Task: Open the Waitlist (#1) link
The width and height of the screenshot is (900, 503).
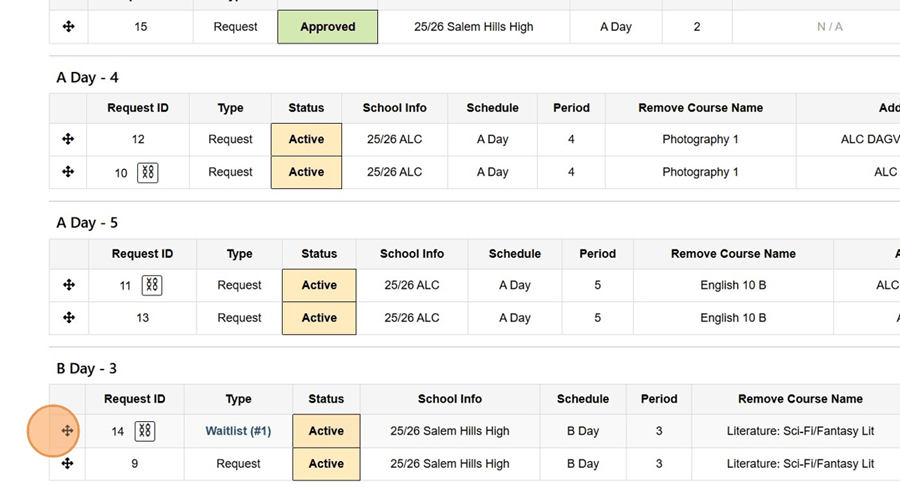Action: pyautogui.click(x=238, y=431)
